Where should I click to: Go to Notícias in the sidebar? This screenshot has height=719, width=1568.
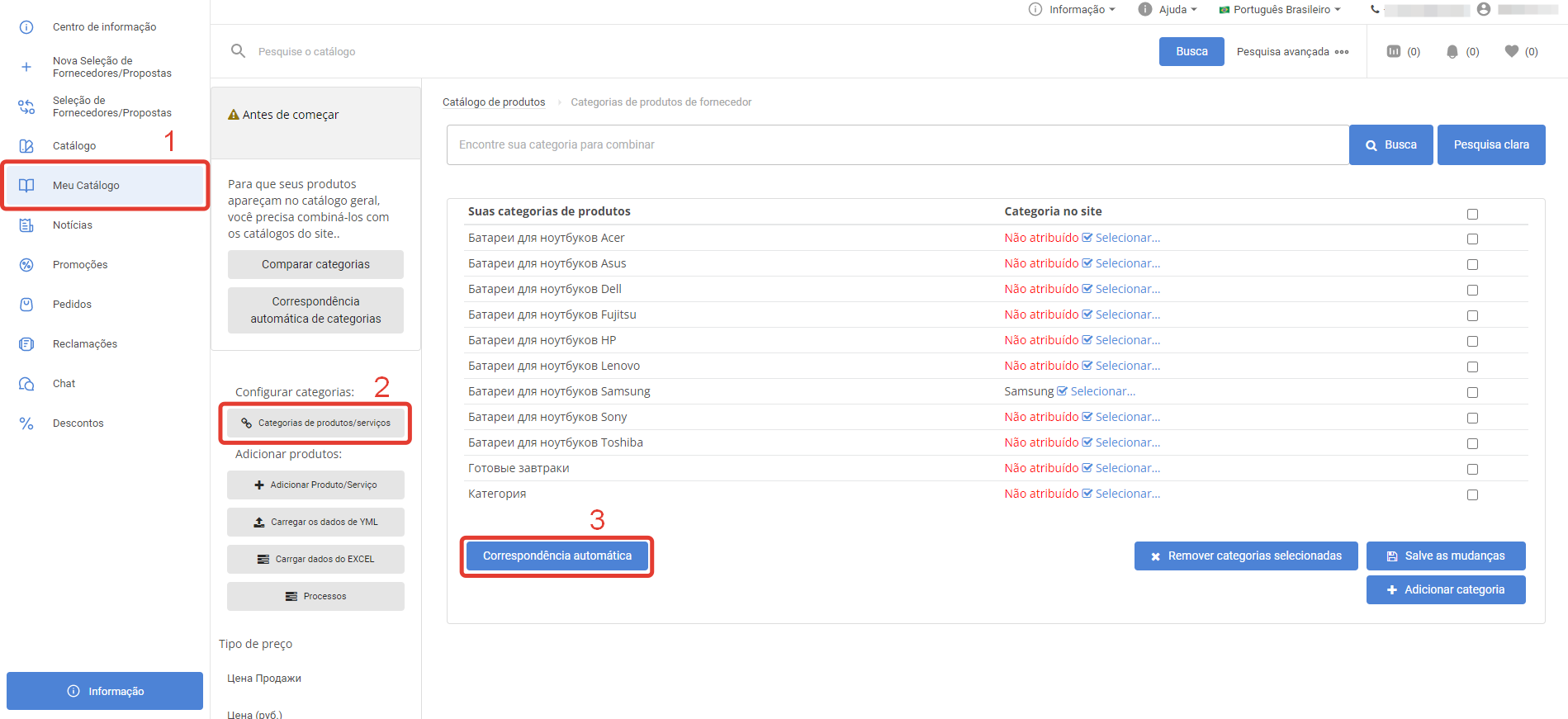click(73, 225)
